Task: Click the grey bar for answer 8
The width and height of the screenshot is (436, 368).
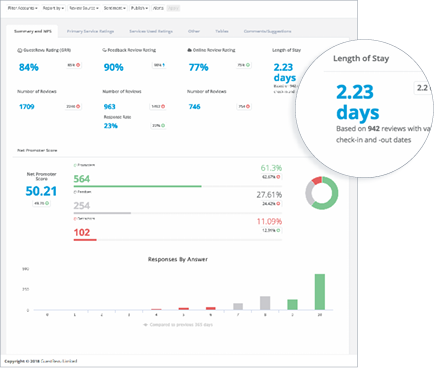Action: click(265, 303)
